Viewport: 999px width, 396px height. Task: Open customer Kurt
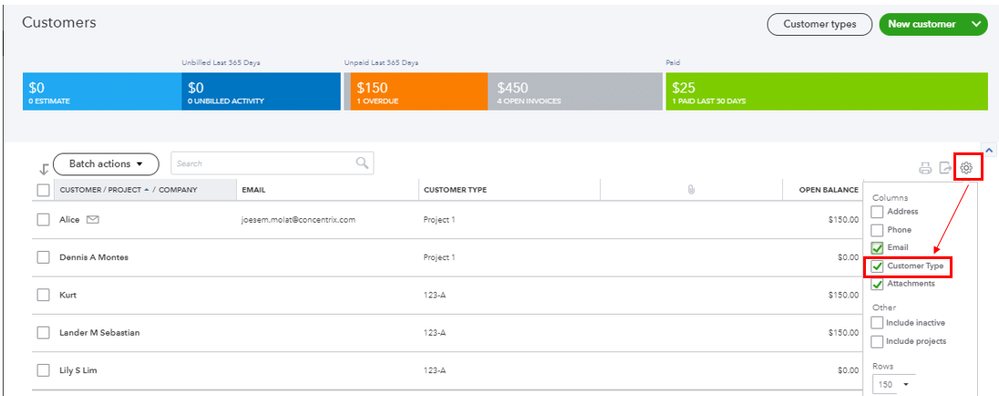68,295
